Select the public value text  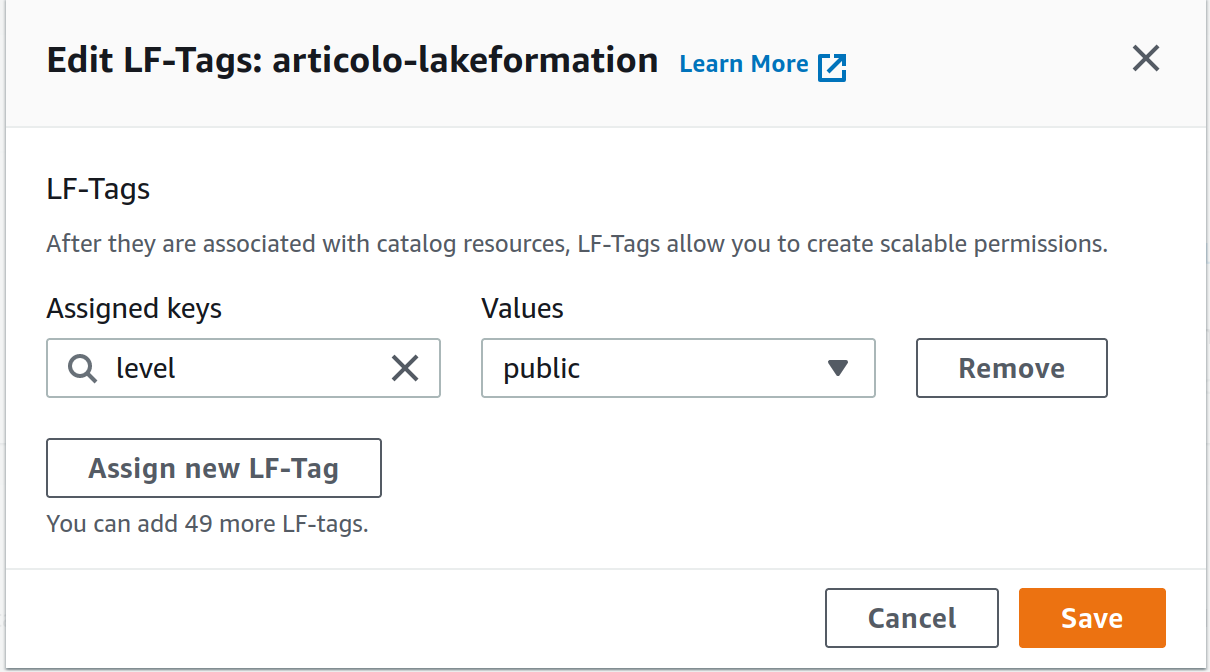tap(542, 369)
